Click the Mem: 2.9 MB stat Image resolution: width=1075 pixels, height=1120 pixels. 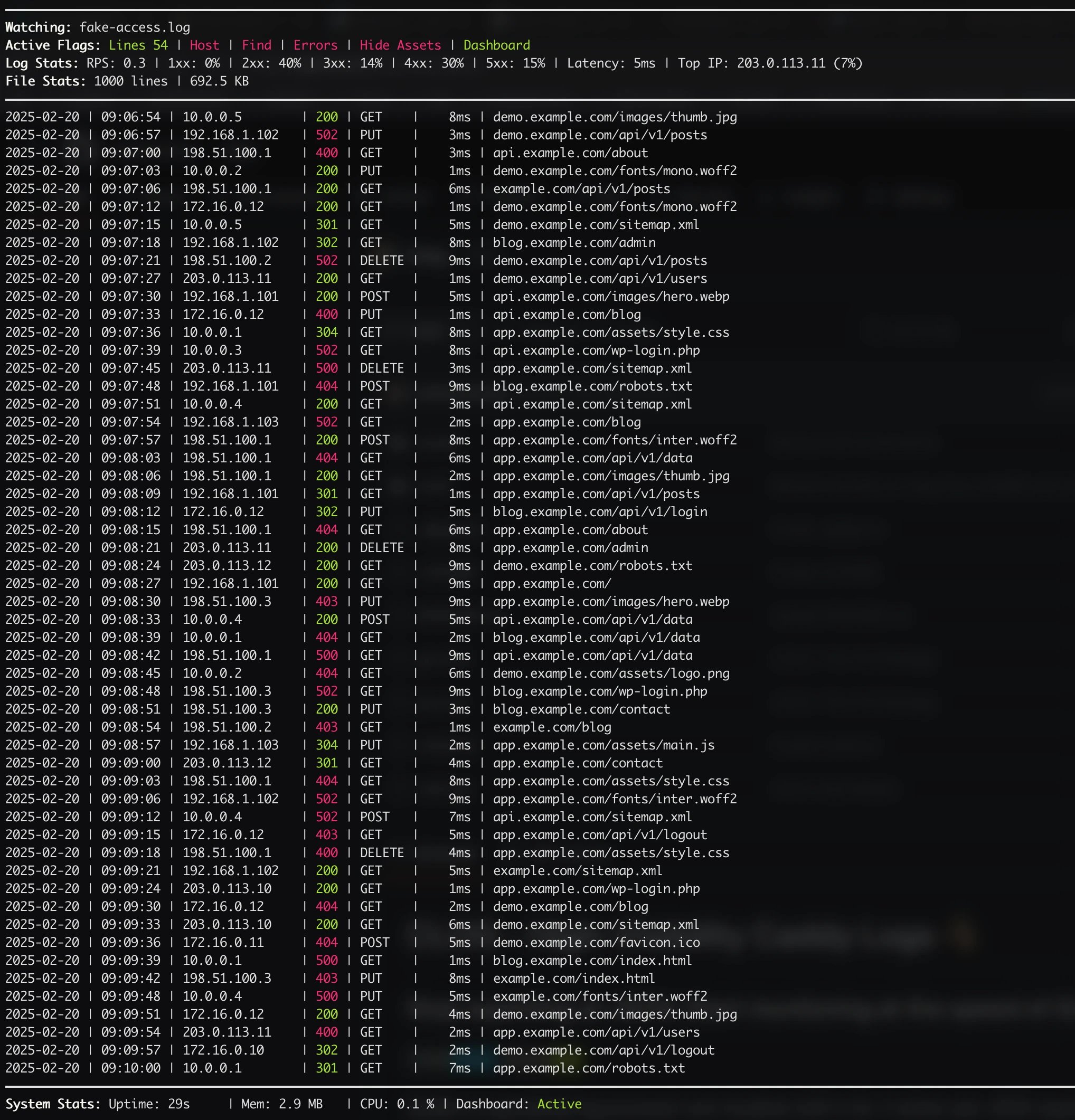pyautogui.click(x=282, y=1104)
